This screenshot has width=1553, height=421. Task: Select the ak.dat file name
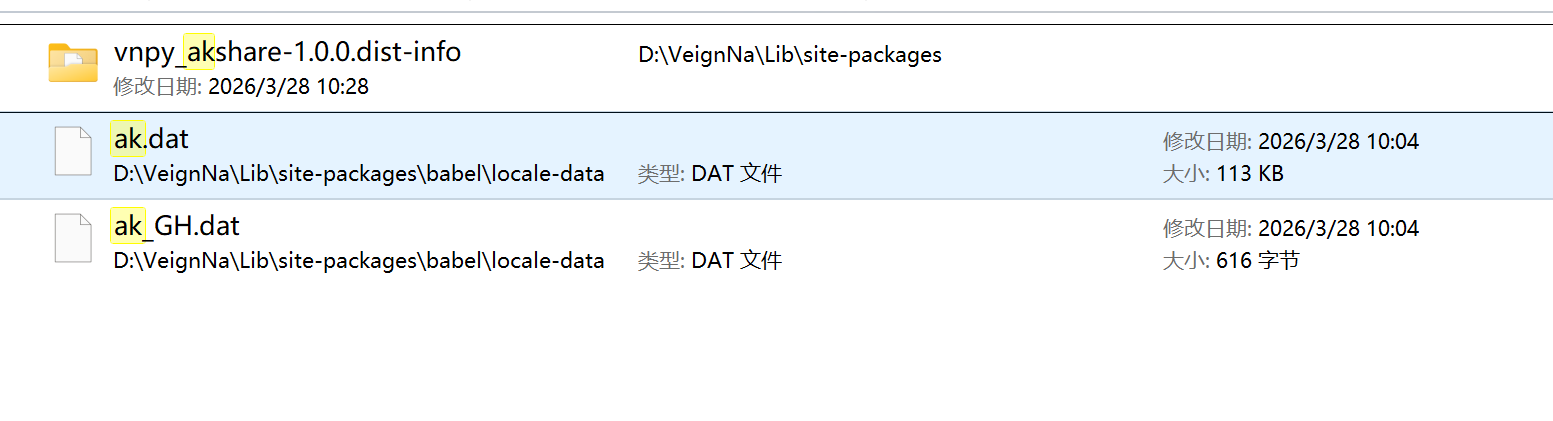pos(151,139)
